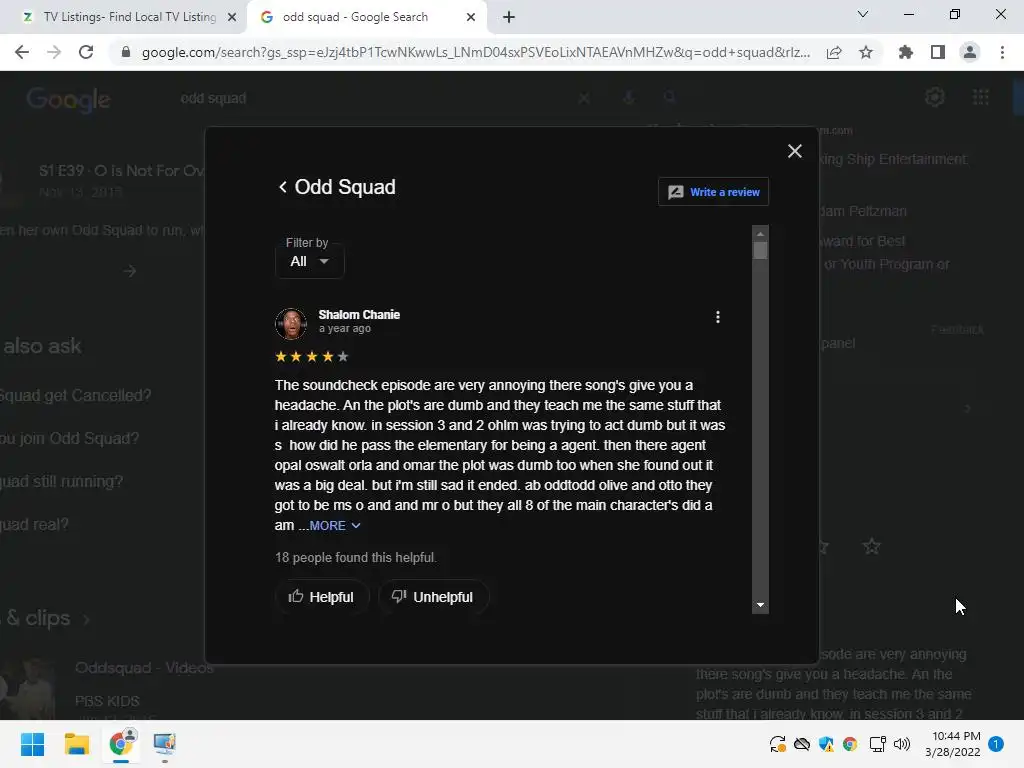Click the reviews scrollbar thumb
Screen dimensions: 1024x768
[760, 251]
